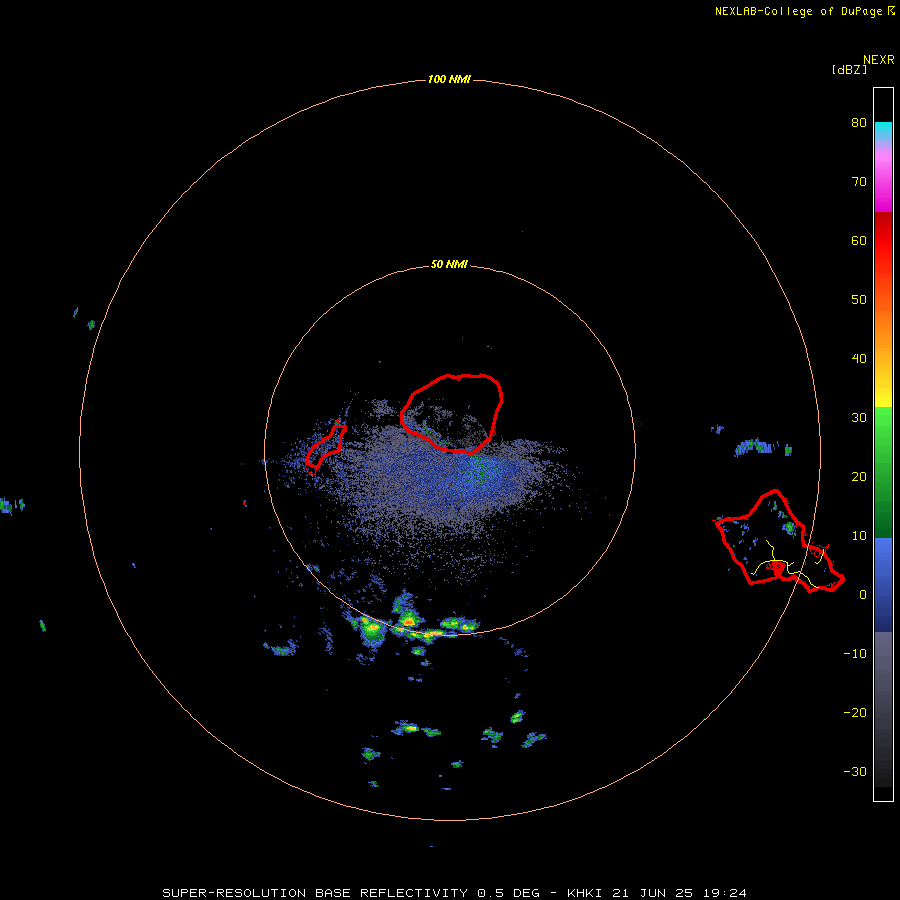Viewport: 900px width, 900px height.
Task: Click the 20 value on the dBZ scale
Action: coord(859,476)
